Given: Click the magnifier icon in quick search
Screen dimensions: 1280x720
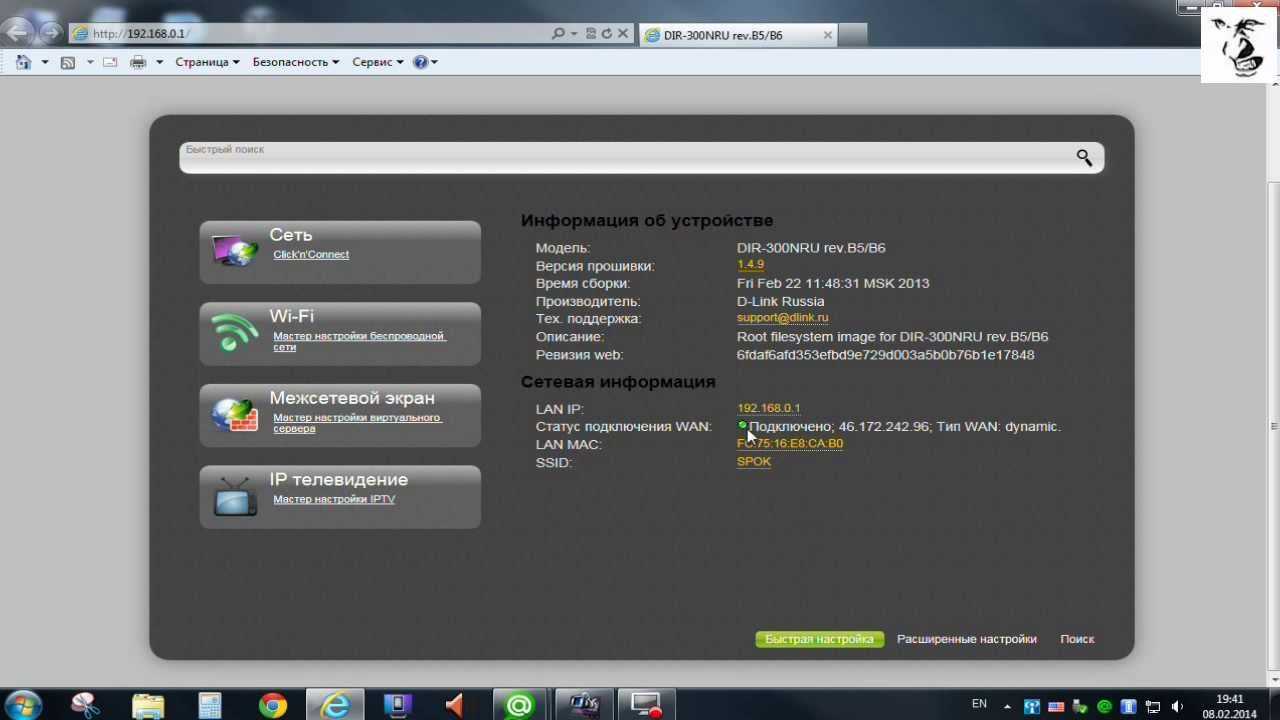Looking at the screenshot, I should (x=1084, y=157).
